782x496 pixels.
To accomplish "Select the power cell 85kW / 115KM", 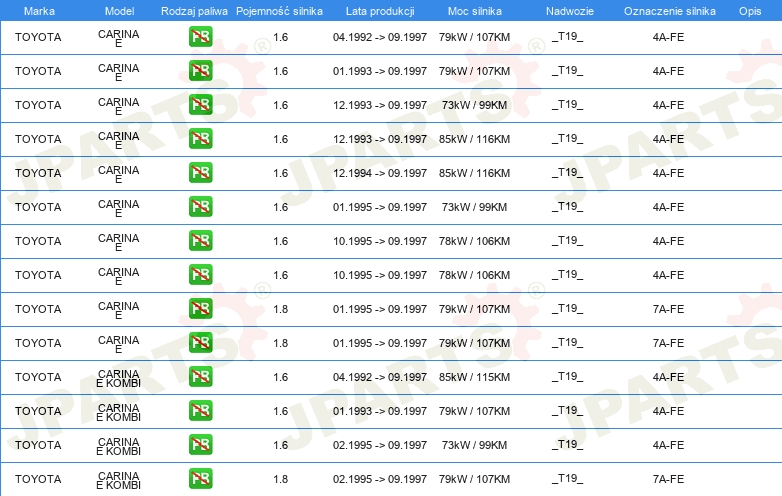I will click(474, 377).
